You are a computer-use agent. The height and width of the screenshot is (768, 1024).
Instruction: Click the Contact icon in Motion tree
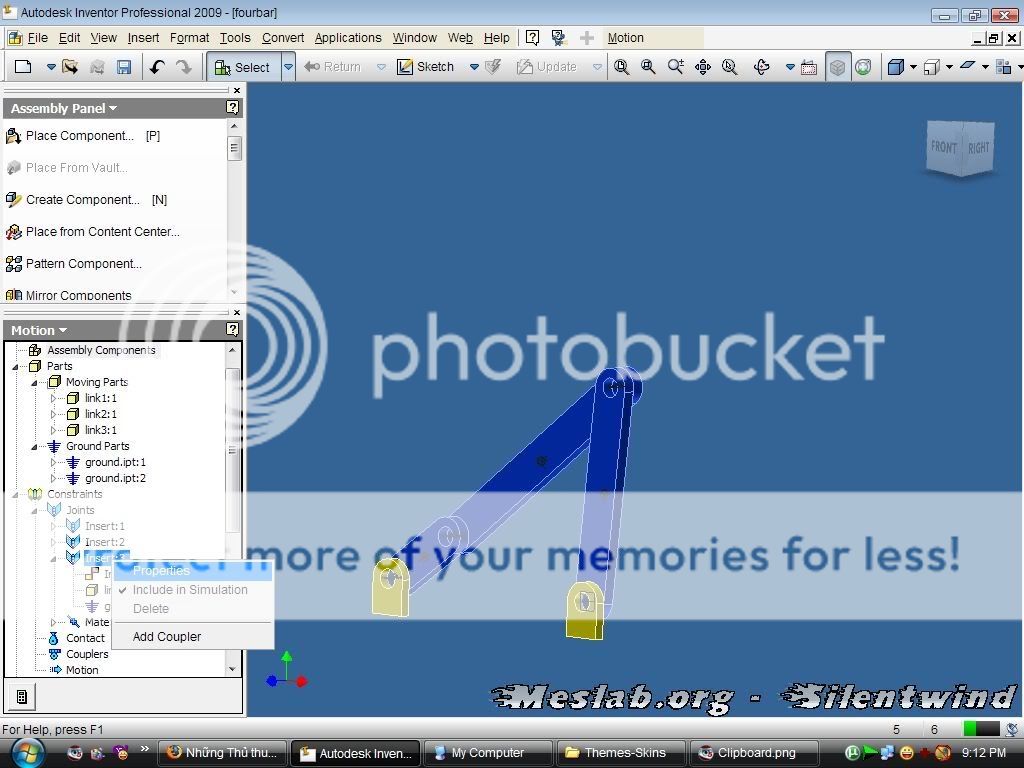[54, 638]
